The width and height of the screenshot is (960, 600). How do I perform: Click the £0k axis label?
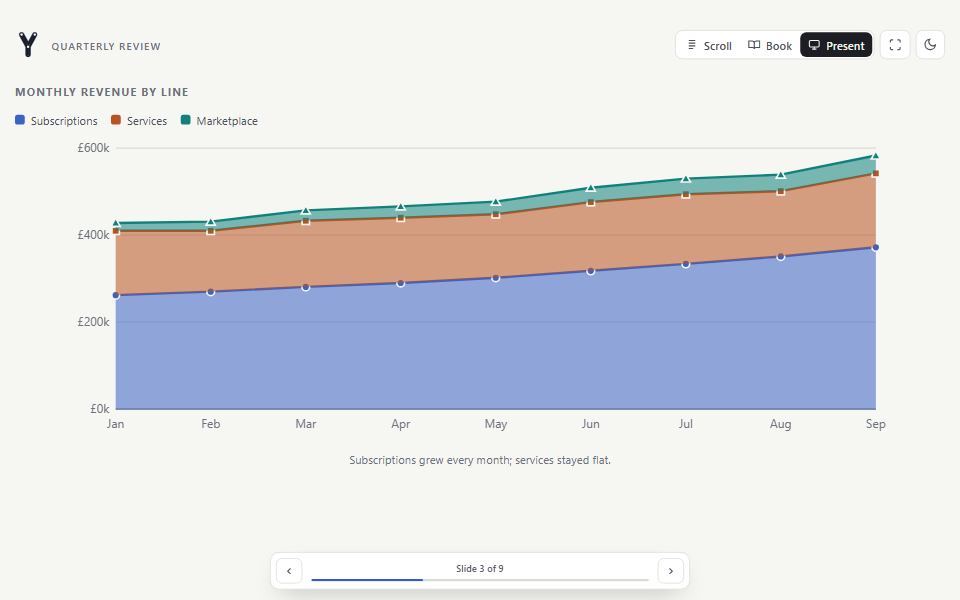pyautogui.click(x=100, y=409)
